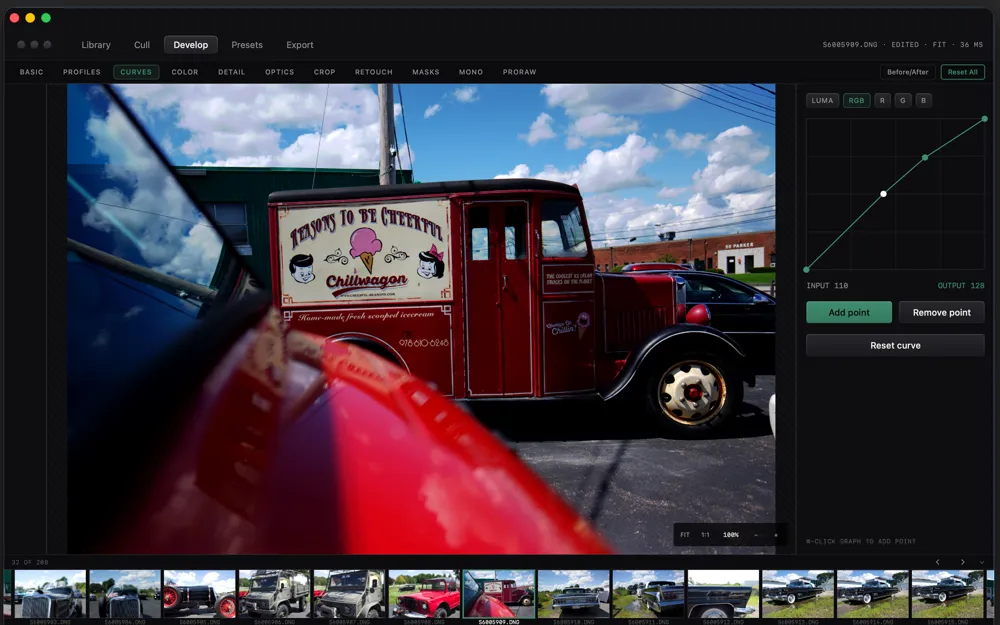The width and height of the screenshot is (1000, 625).
Task: Select thumbnail S6005905.DNG red wheel car
Action: 200,594
